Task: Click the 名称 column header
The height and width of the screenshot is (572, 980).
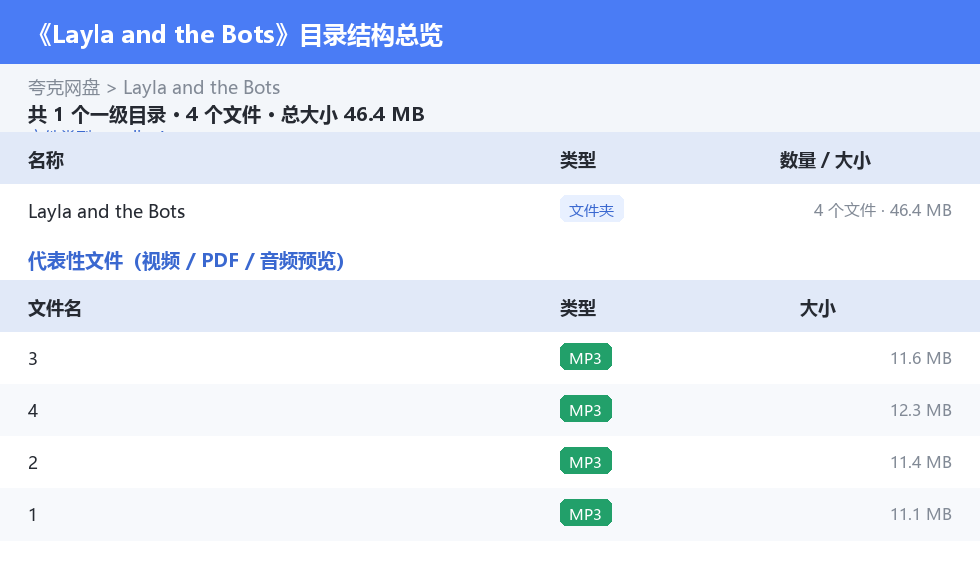Action: coord(46,161)
